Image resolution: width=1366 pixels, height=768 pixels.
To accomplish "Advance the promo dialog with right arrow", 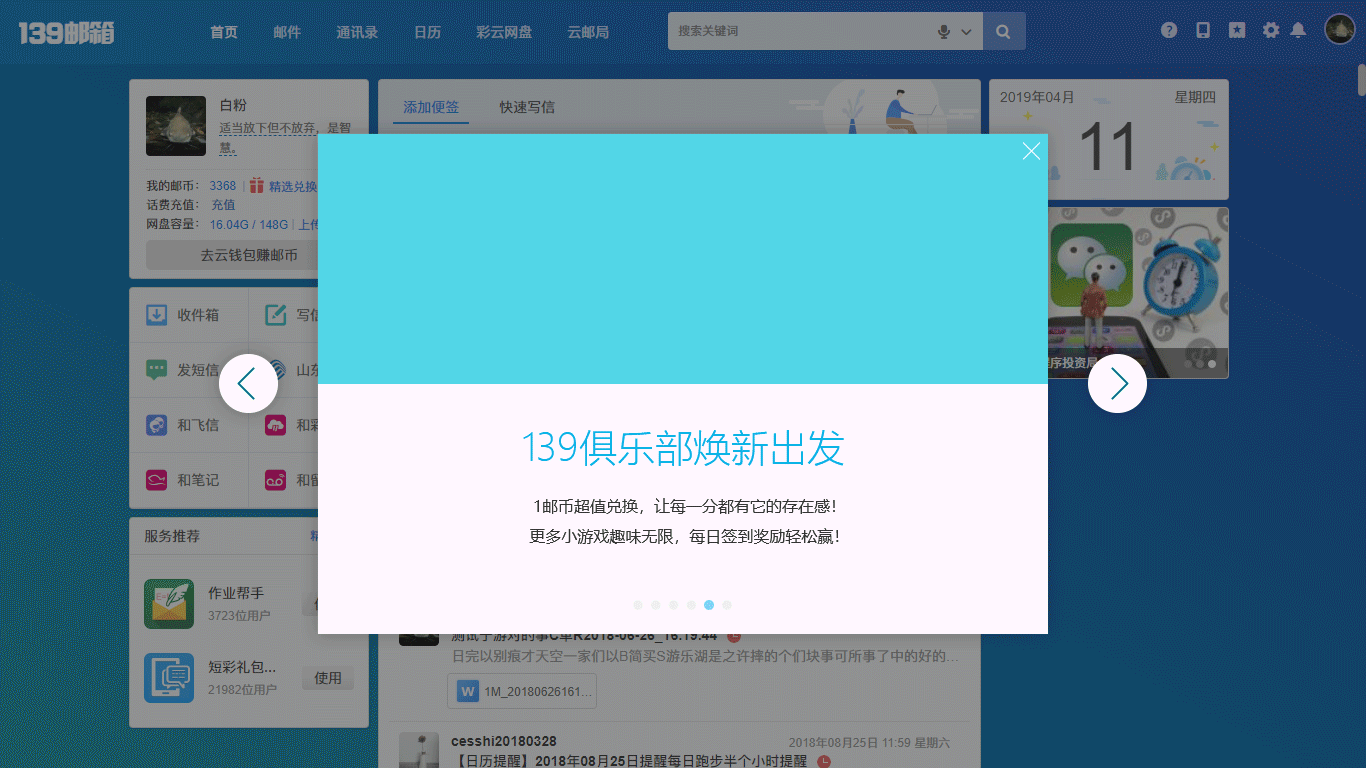I will pos(1117,383).
